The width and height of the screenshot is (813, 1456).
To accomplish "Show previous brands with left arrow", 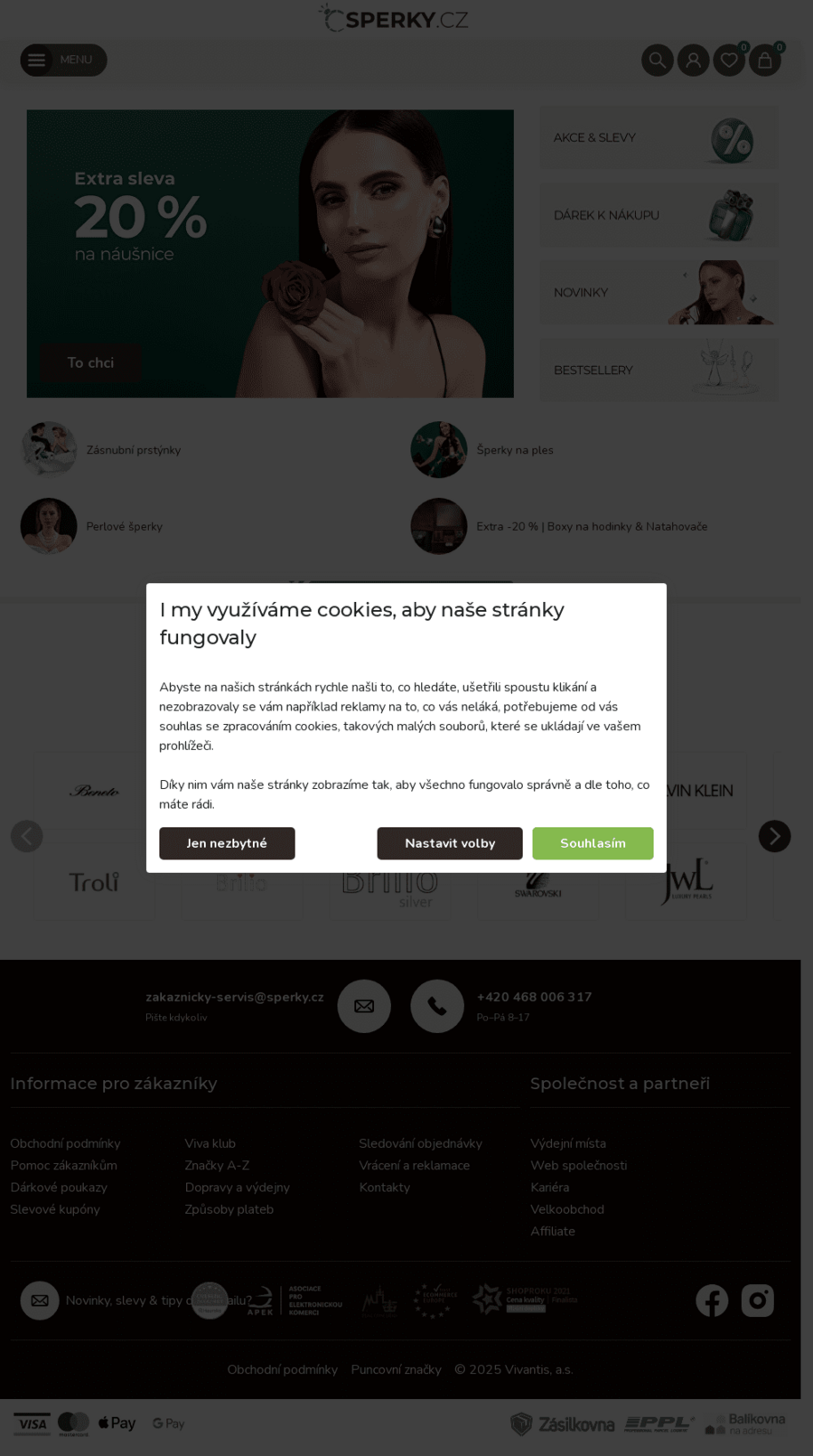I will point(27,836).
